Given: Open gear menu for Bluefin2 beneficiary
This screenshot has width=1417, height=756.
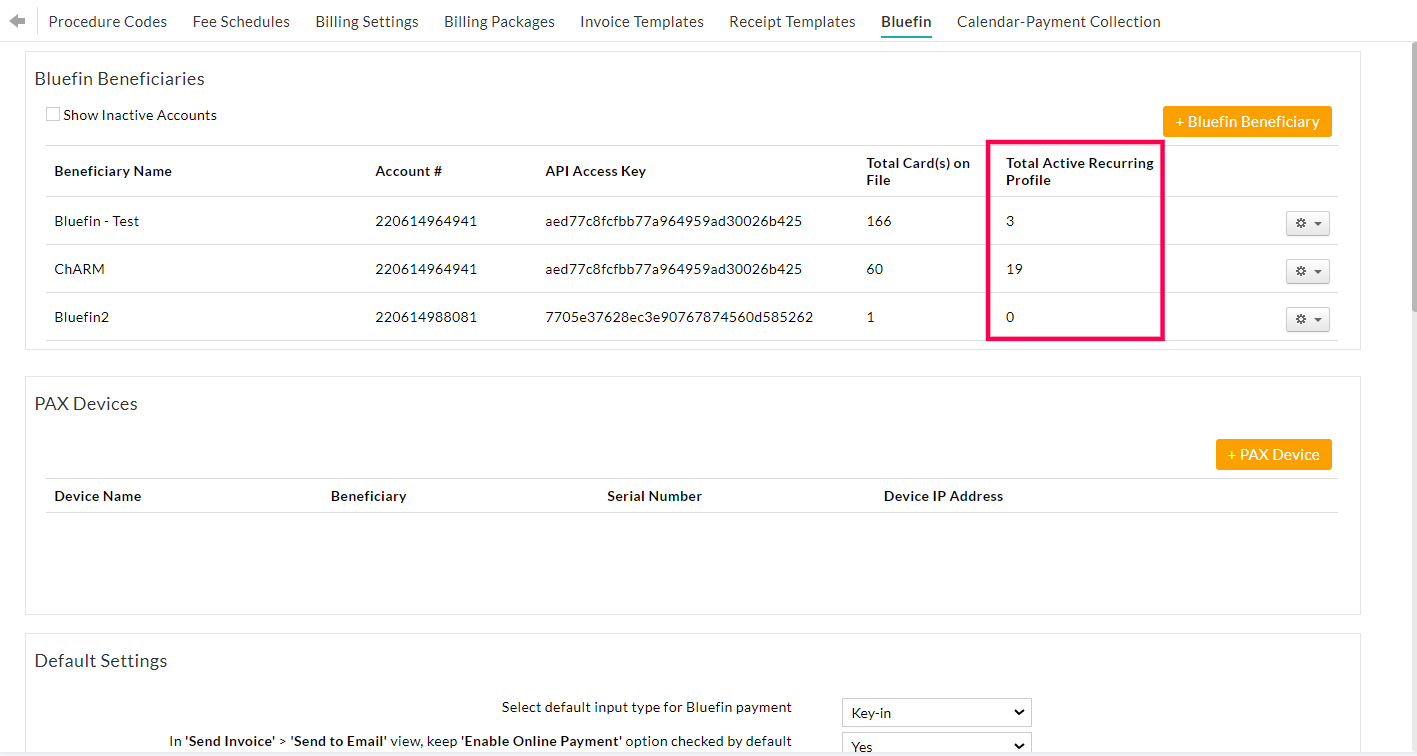Looking at the screenshot, I should point(1307,320).
